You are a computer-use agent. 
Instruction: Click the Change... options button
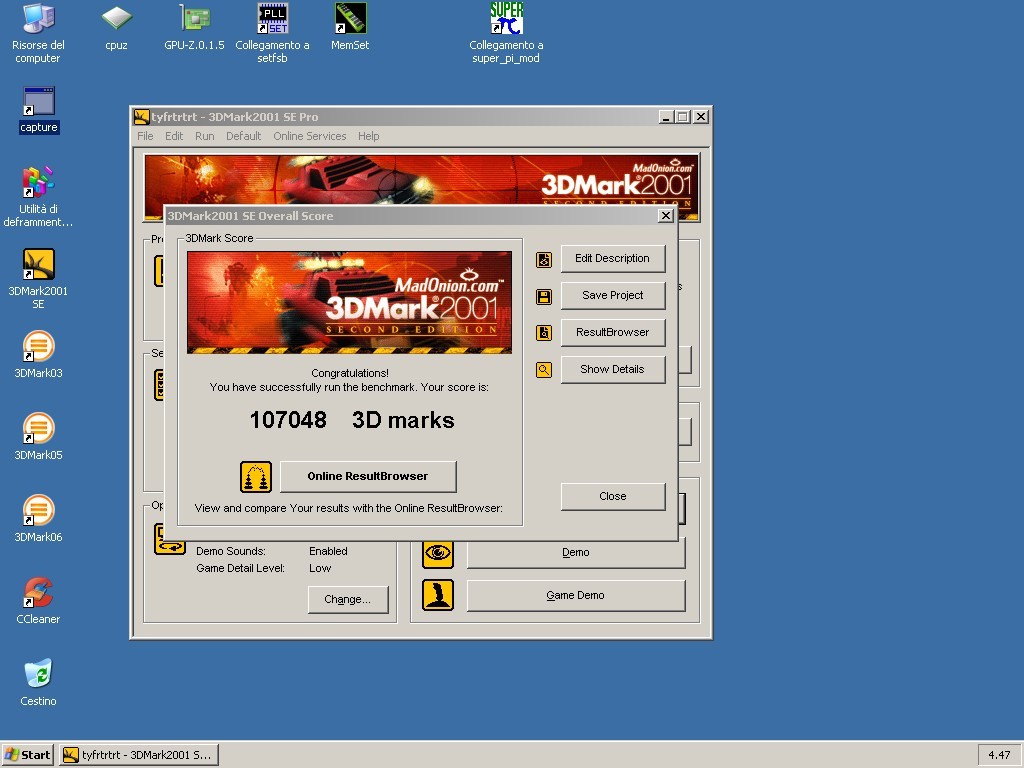(347, 600)
